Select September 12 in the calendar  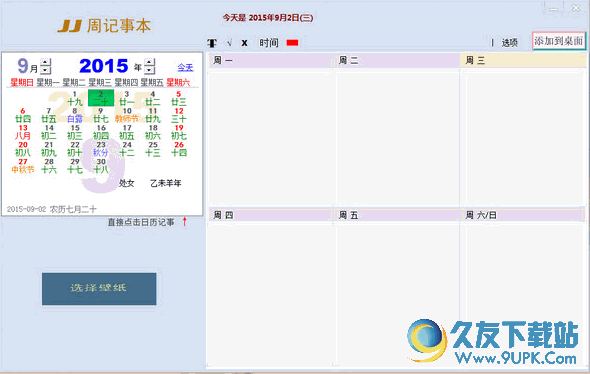click(x=179, y=115)
